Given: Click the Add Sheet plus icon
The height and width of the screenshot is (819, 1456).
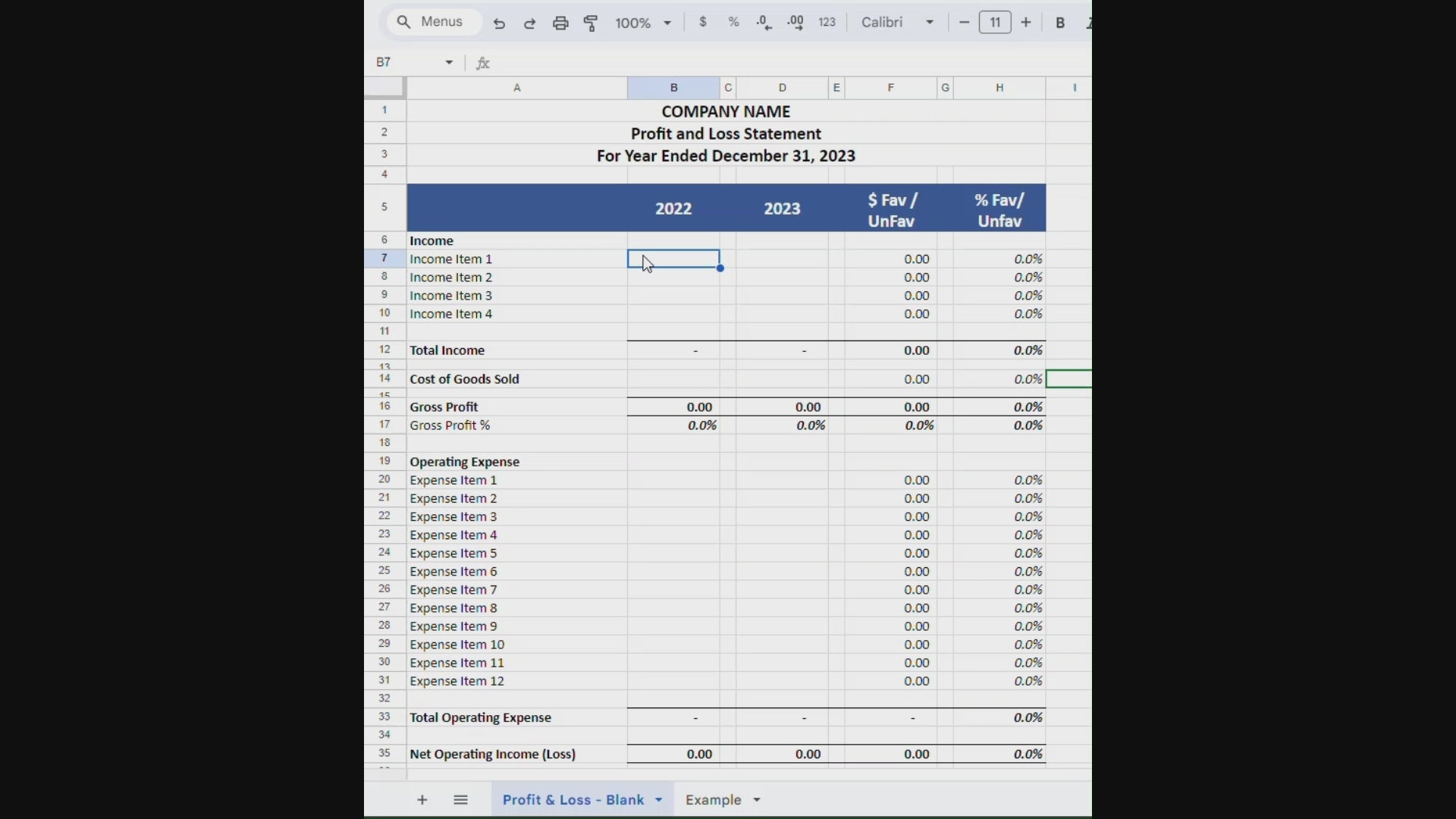Looking at the screenshot, I should click(x=422, y=799).
